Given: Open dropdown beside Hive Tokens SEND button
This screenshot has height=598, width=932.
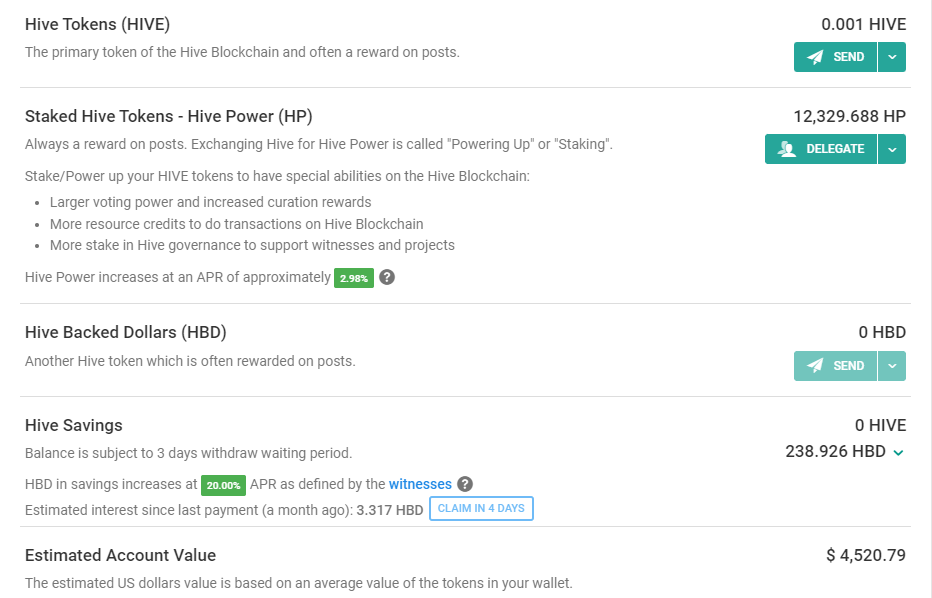Looking at the screenshot, I should [892, 57].
